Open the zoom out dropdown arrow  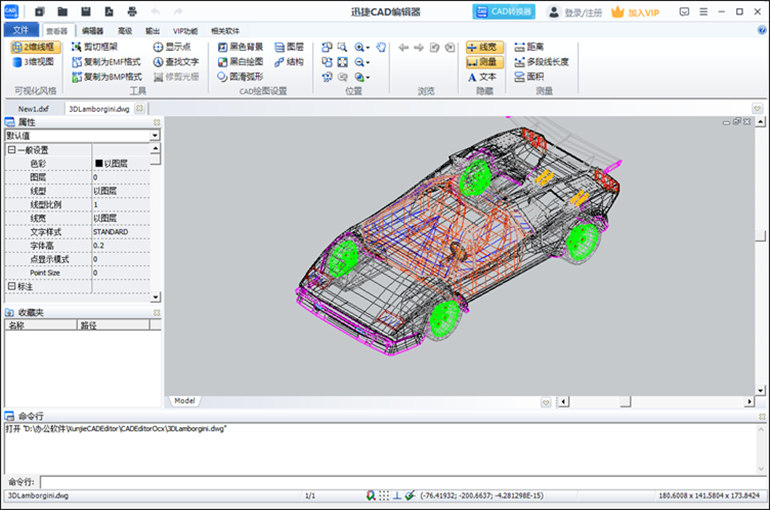point(368,62)
